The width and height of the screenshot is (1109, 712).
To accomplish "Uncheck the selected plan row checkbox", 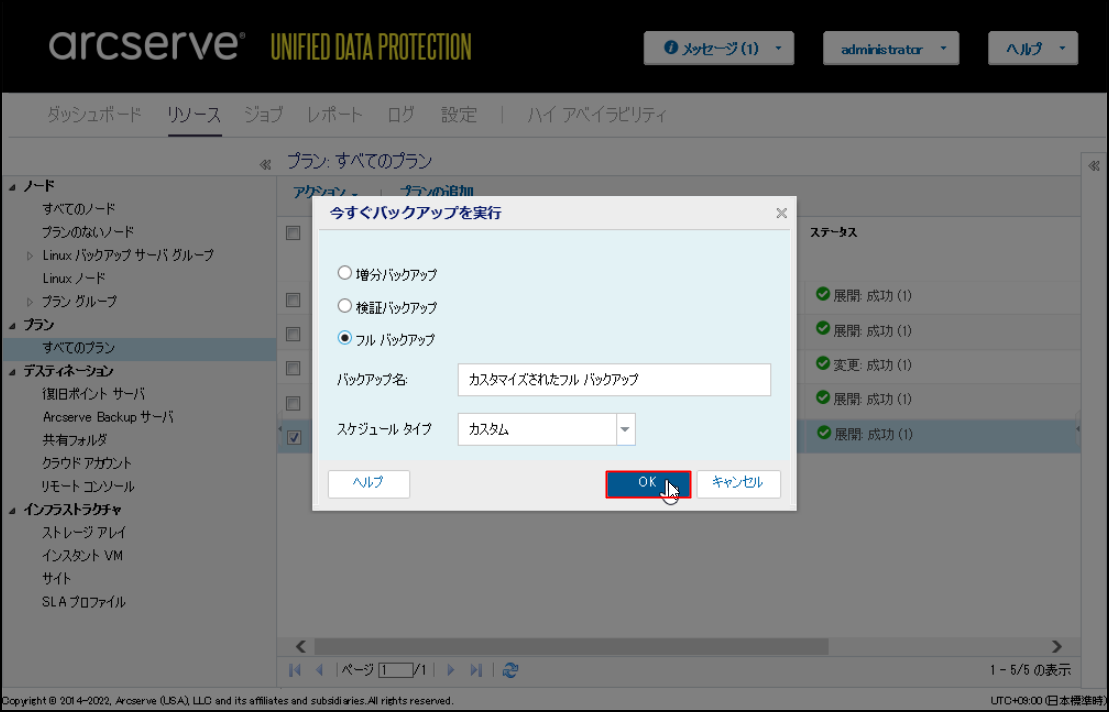I will (x=294, y=437).
